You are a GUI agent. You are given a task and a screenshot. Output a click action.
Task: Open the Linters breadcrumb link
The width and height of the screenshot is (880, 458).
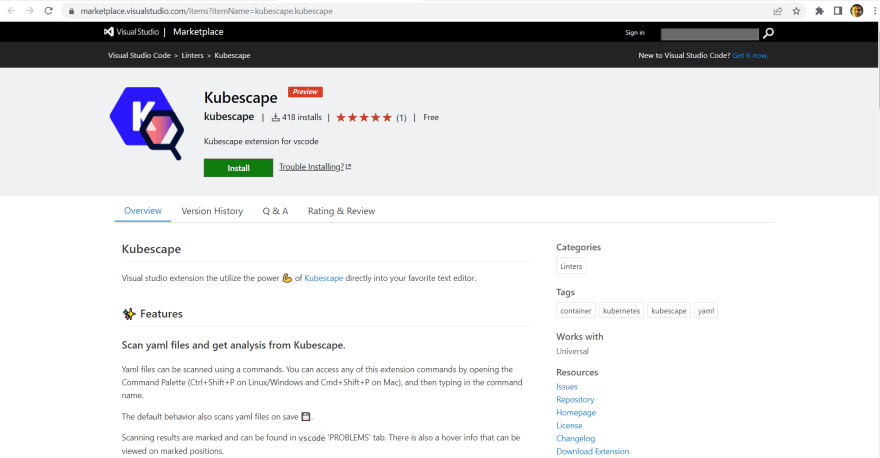pyautogui.click(x=192, y=56)
